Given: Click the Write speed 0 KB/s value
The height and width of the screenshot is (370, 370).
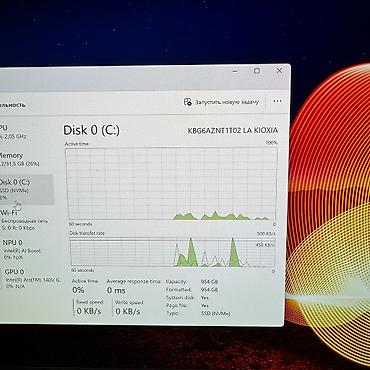Looking at the screenshot, I should point(128,312).
